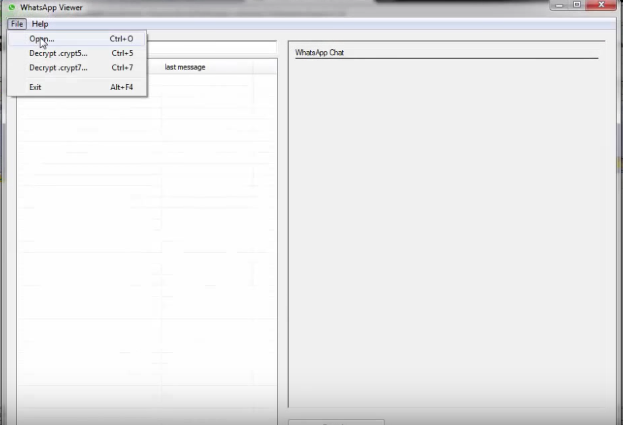Choose Exit from the File menu
623x425 pixels.
[x=36, y=87]
